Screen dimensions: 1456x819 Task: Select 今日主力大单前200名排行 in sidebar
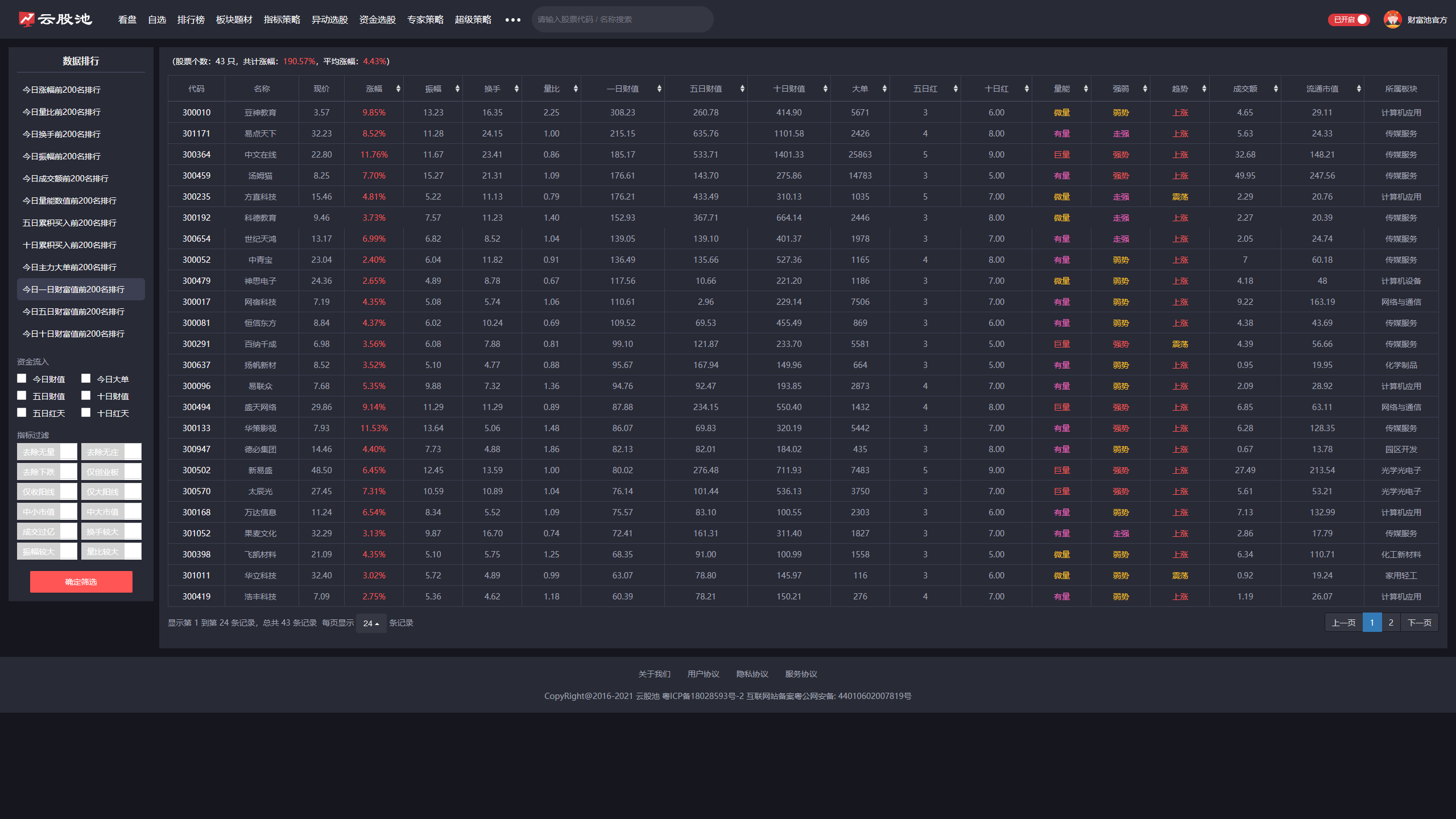point(81,267)
